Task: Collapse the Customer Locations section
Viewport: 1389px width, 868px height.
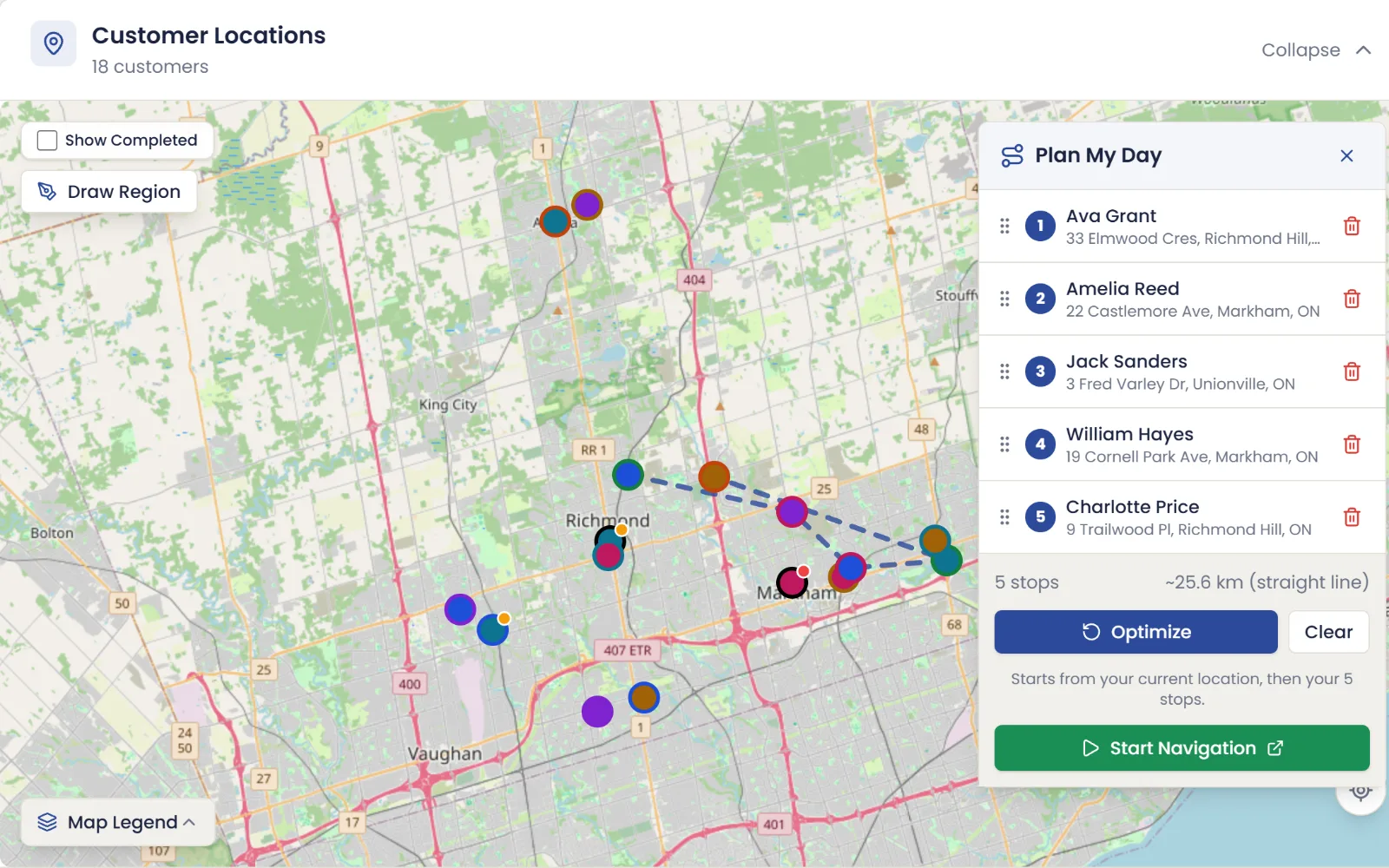Action: (1316, 50)
